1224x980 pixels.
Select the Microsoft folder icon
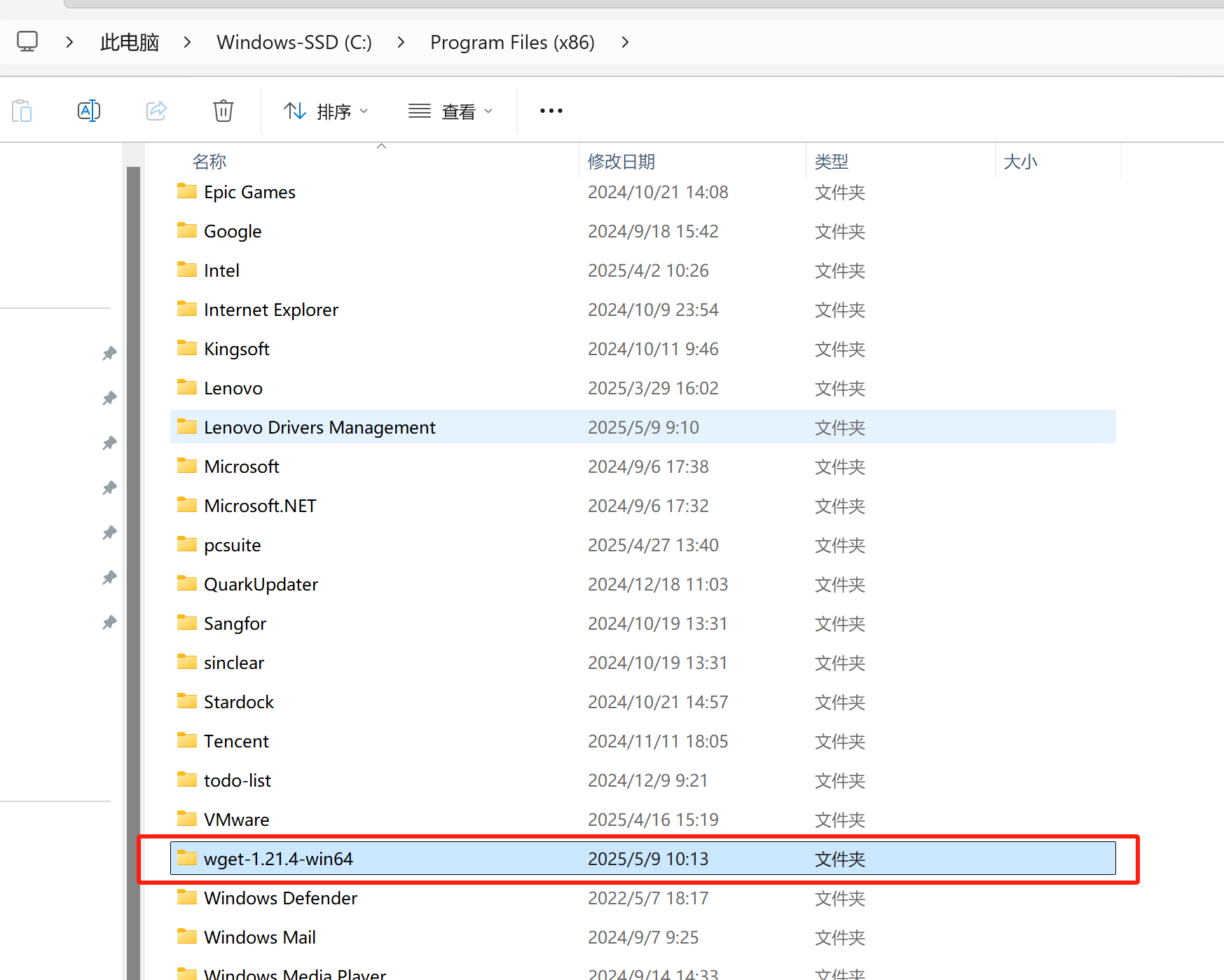(x=187, y=466)
